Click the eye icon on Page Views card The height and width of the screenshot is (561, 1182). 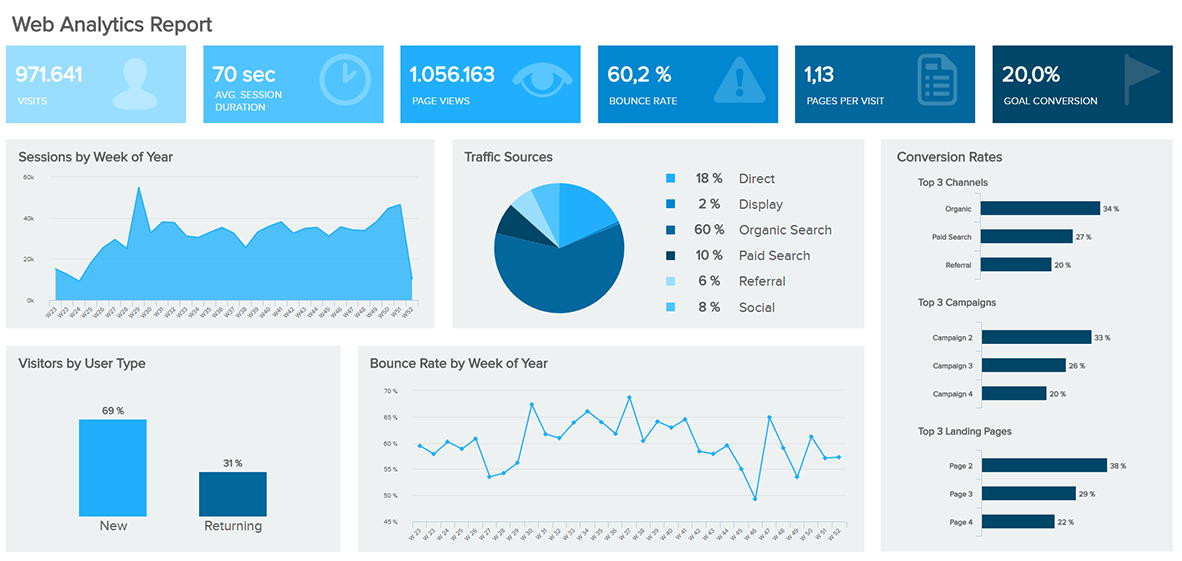pyautogui.click(x=541, y=78)
